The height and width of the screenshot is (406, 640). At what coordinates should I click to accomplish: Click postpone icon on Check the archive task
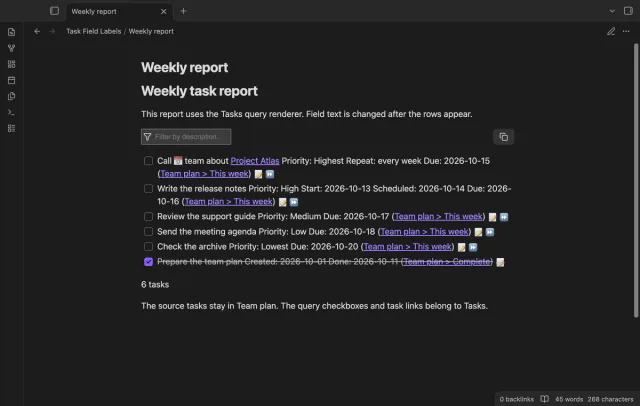pos(473,247)
